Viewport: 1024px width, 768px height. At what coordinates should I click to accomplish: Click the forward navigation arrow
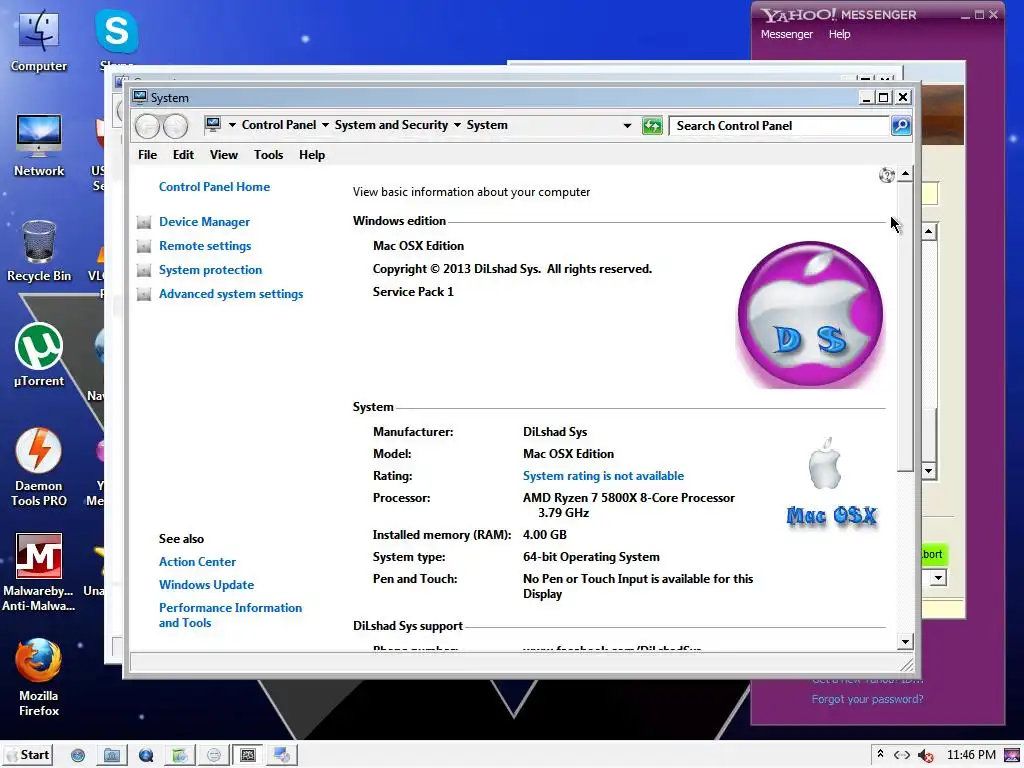tap(175, 126)
